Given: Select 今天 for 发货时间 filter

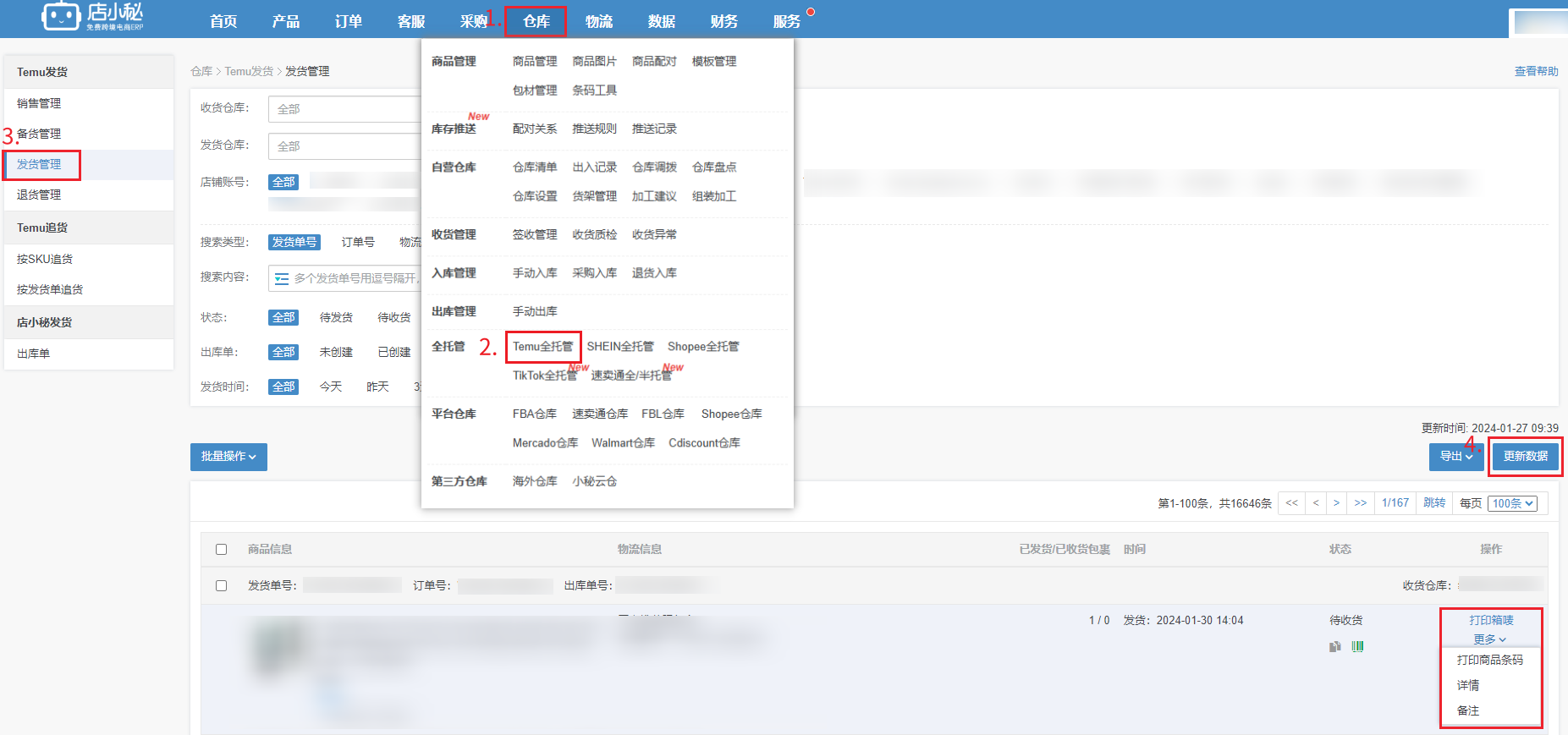Looking at the screenshot, I should (331, 387).
